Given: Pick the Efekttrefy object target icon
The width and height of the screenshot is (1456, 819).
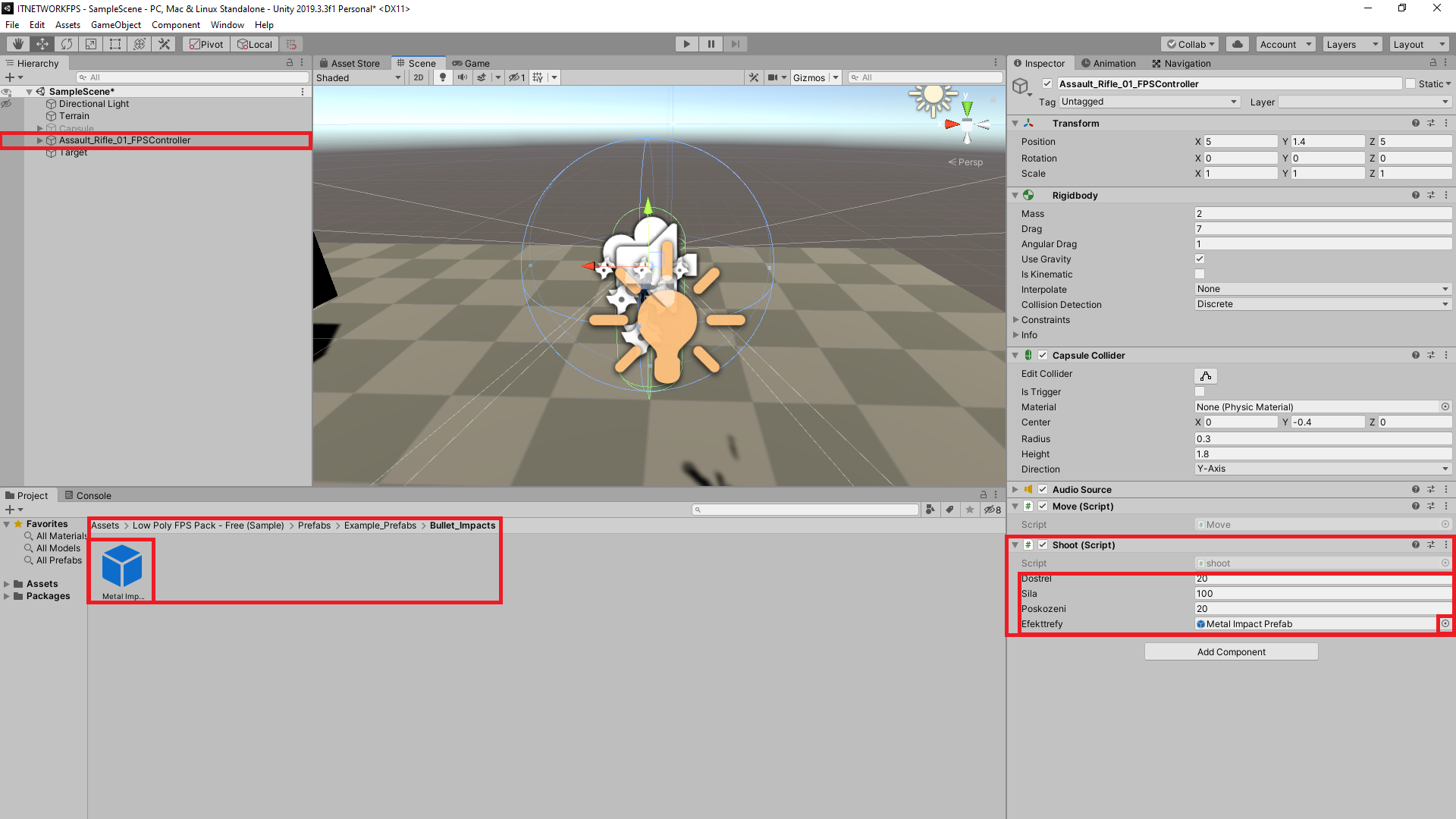Looking at the screenshot, I should (x=1445, y=623).
